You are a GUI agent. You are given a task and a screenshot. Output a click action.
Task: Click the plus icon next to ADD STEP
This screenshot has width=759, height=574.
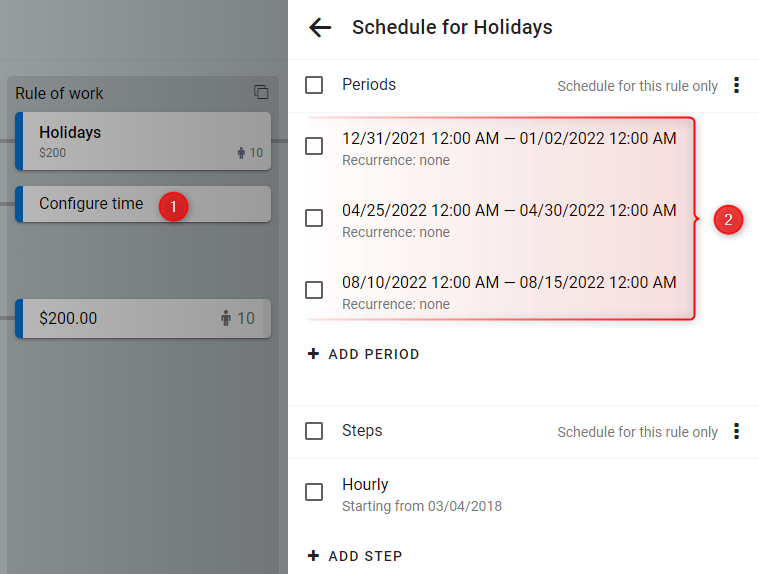(x=313, y=556)
